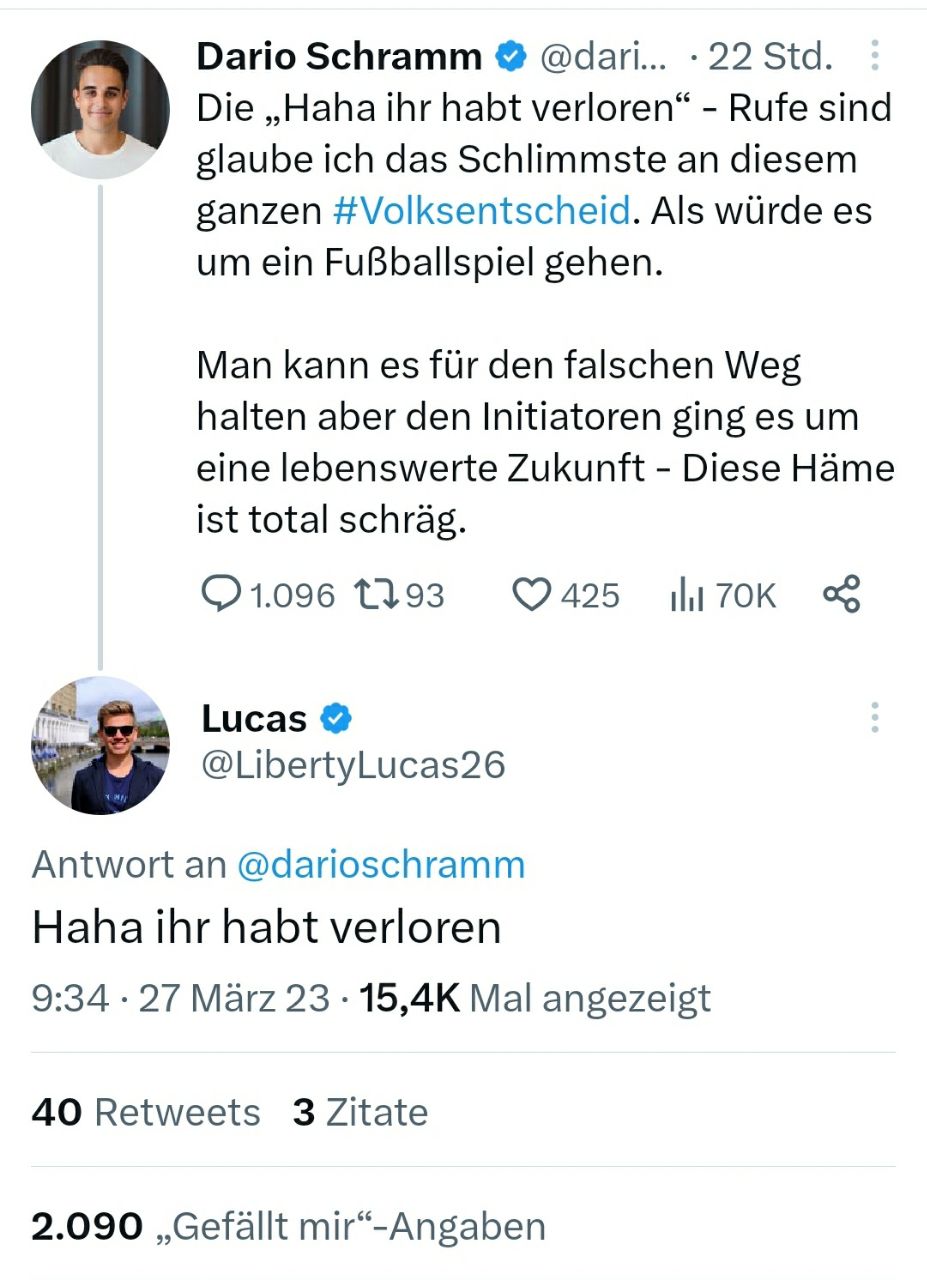The image size is (927, 1280).
Task: Open Lucas's profile picture
Action: tap(100, 745)
